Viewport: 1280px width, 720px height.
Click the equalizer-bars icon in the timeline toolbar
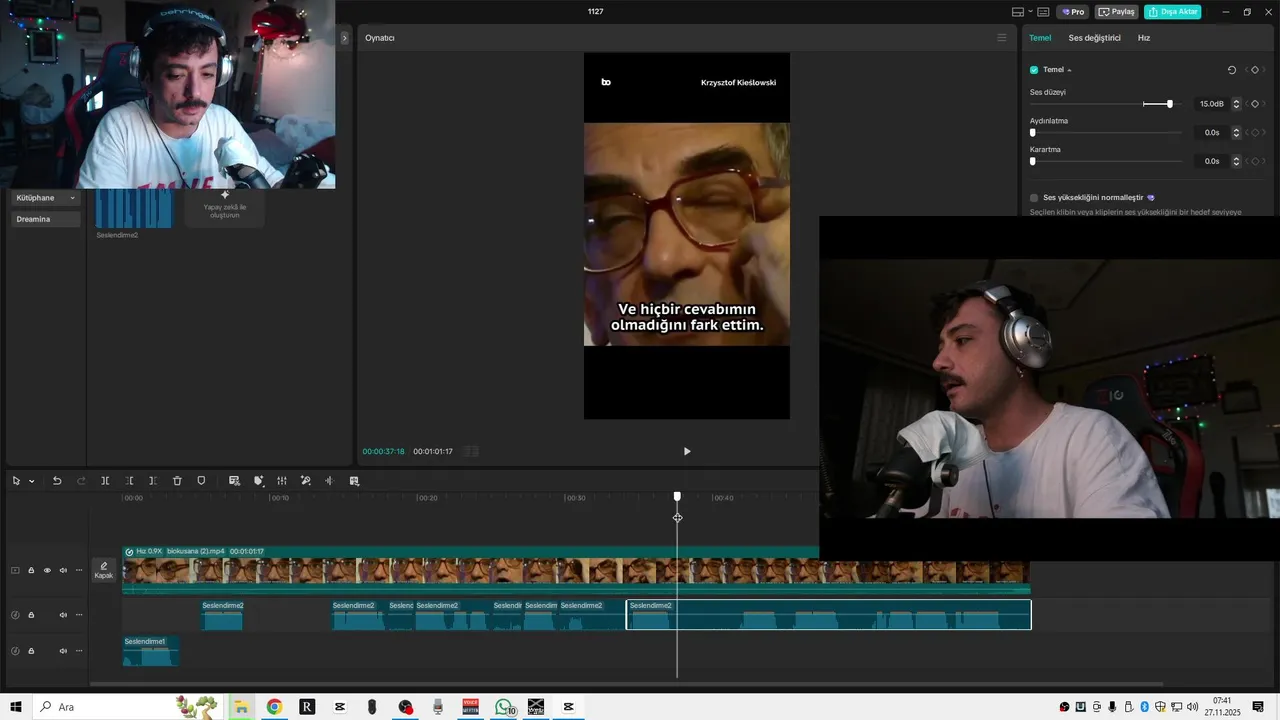click(282, 481)
